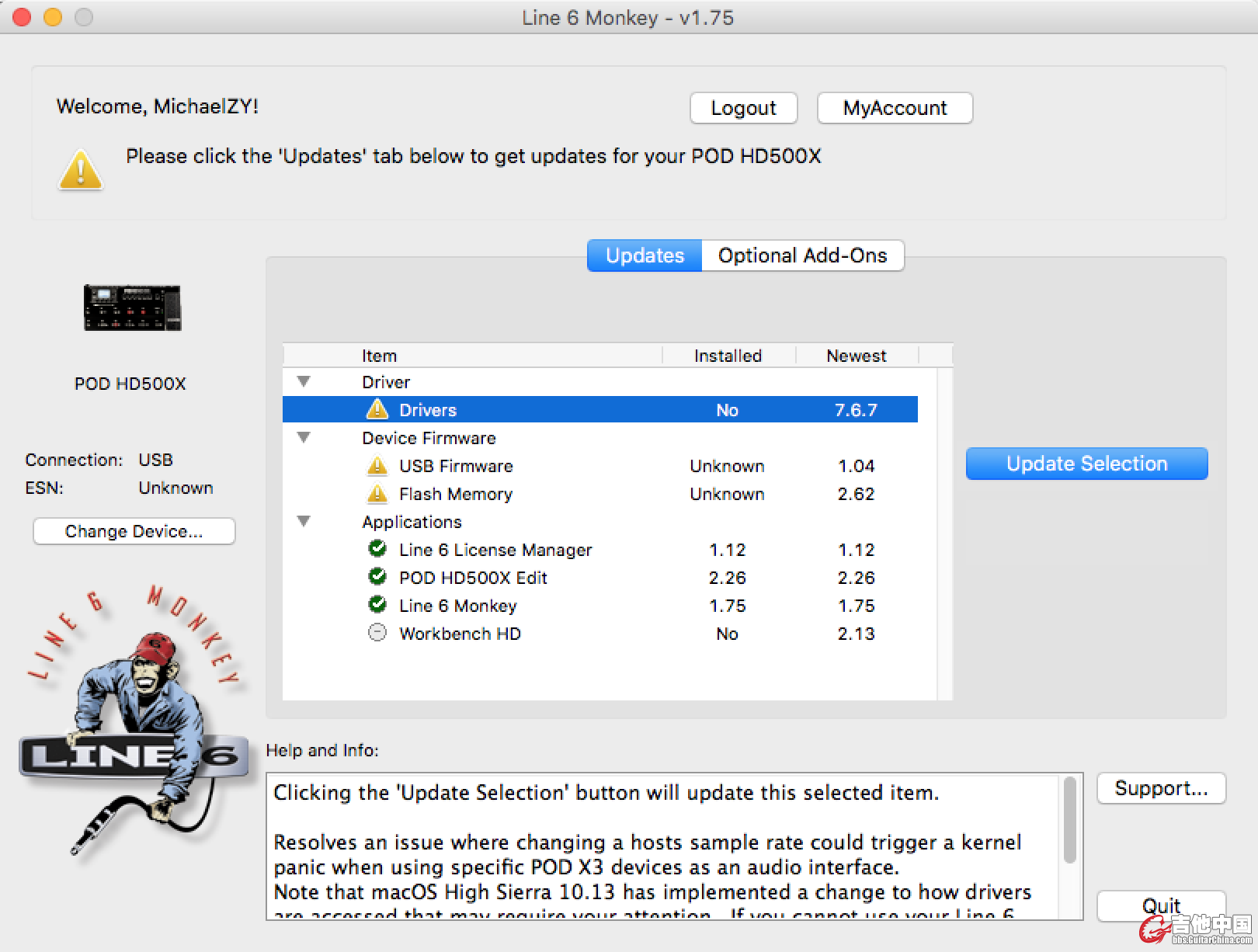Click the Change Device... button

pos(134,531)
